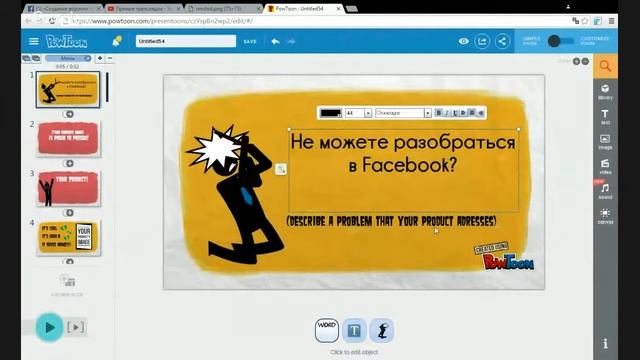Click the Russian Facebook headline text

pyautogui.click(x=403, y=153)
